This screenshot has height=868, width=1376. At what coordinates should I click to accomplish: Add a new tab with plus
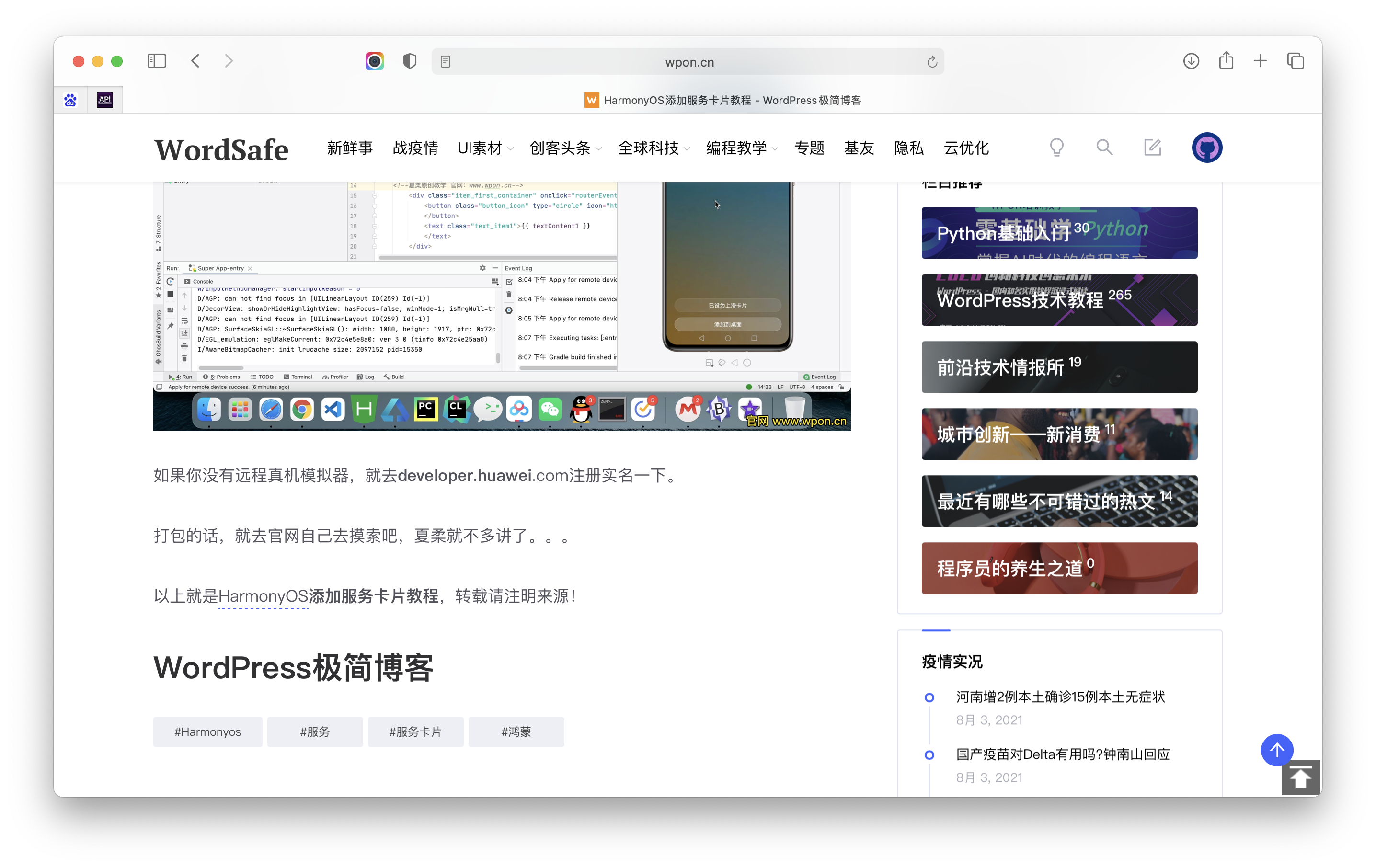(1260, 61)
